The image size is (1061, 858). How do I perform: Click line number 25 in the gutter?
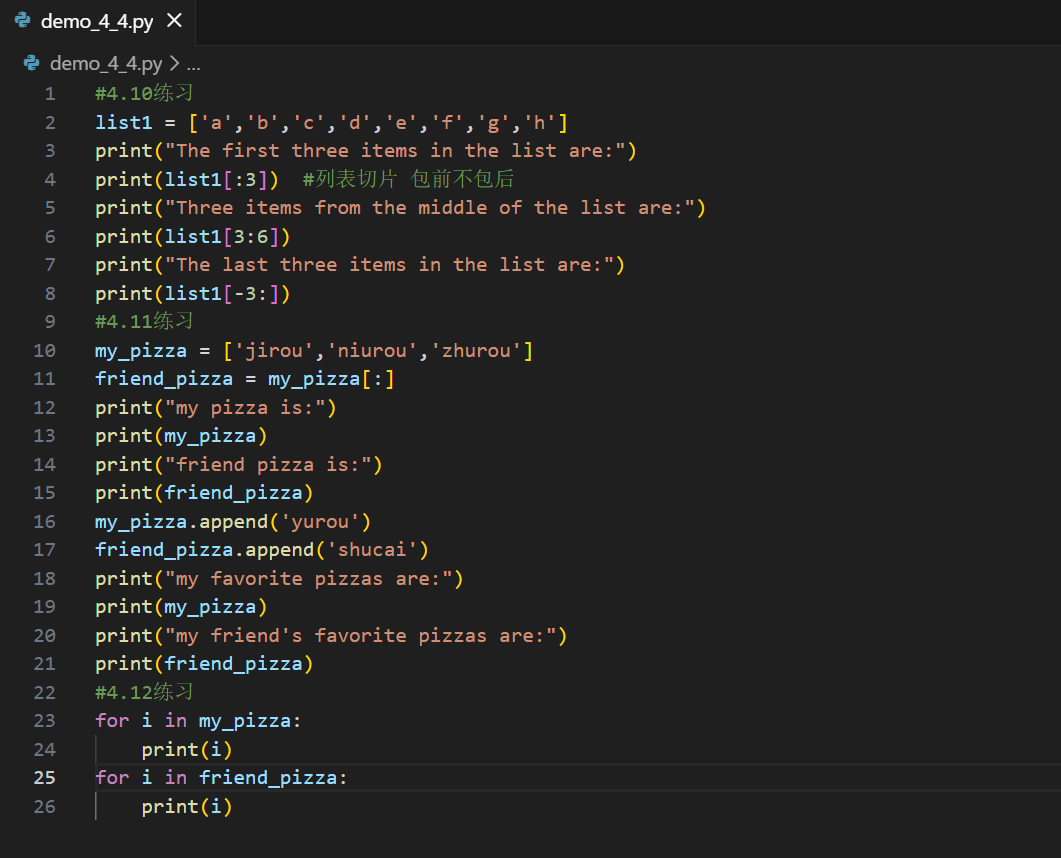pos(45,777)
